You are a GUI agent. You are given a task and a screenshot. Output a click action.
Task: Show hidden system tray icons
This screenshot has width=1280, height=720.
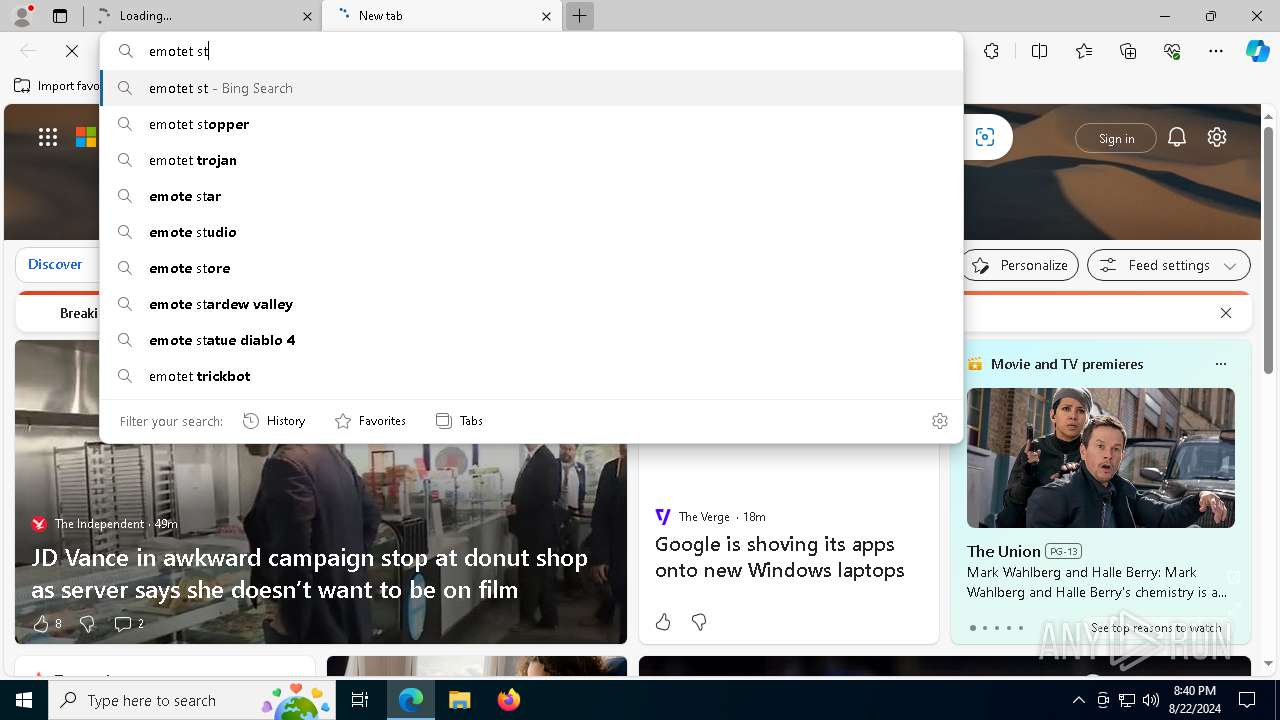1078,700
